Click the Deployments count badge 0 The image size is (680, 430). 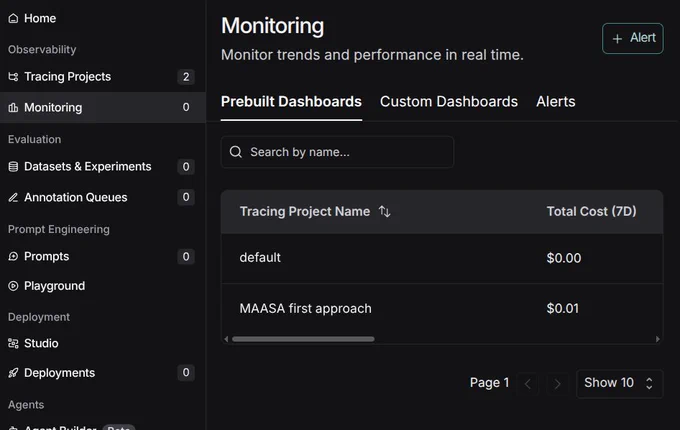point(186,372)
